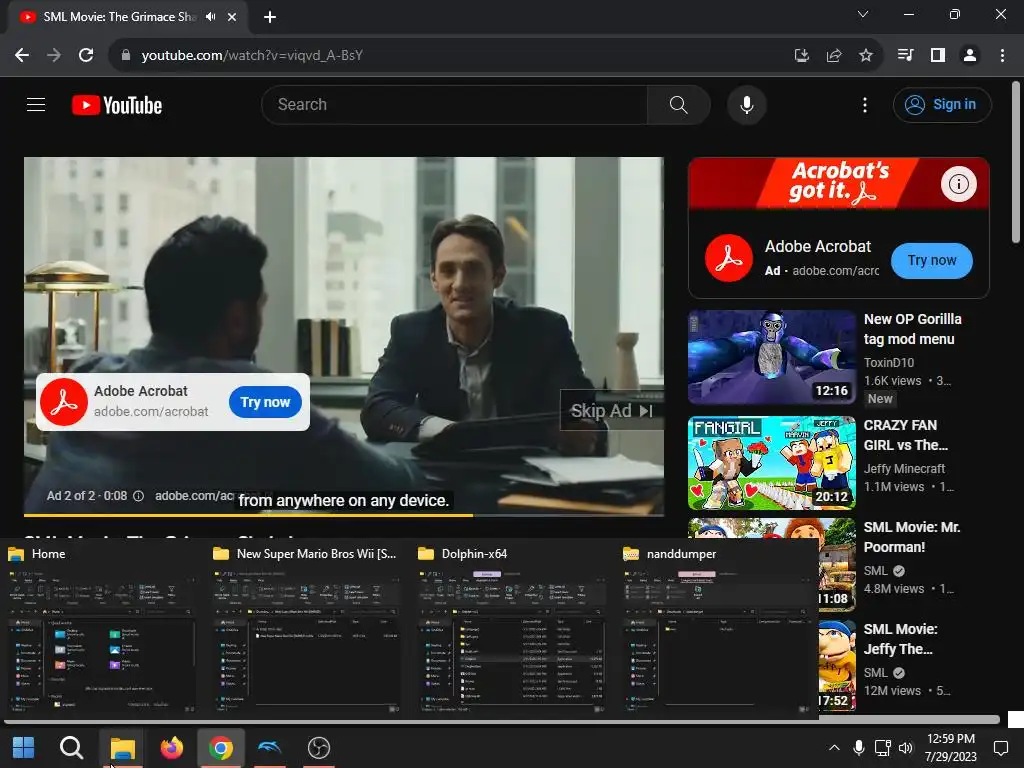This screenshot has height=768, width=1024.
Task: Open taskbar Search icon
Action: pyautogui.click(x=71, y=748)
